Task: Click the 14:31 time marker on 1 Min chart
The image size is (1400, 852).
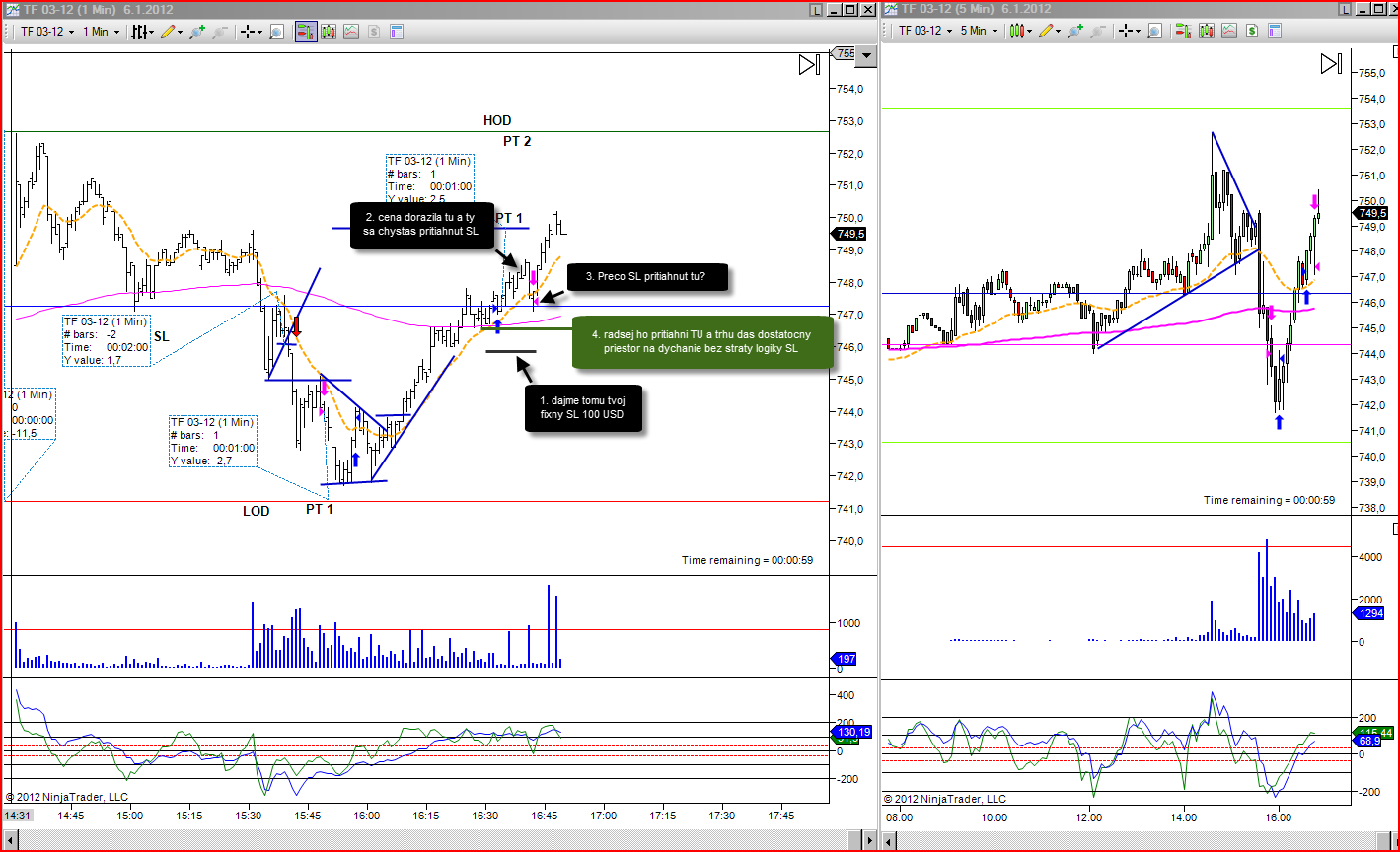Action: pyautogui.click(x=18, y=816)
